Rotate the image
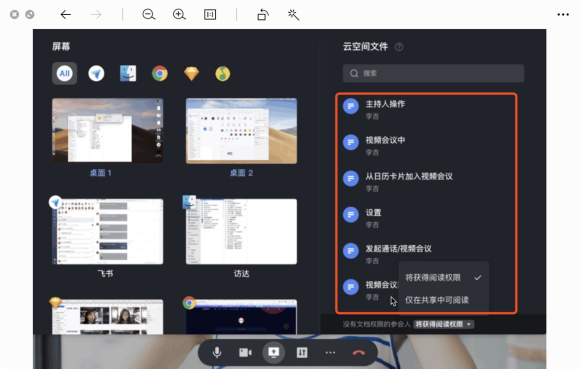 263,14
